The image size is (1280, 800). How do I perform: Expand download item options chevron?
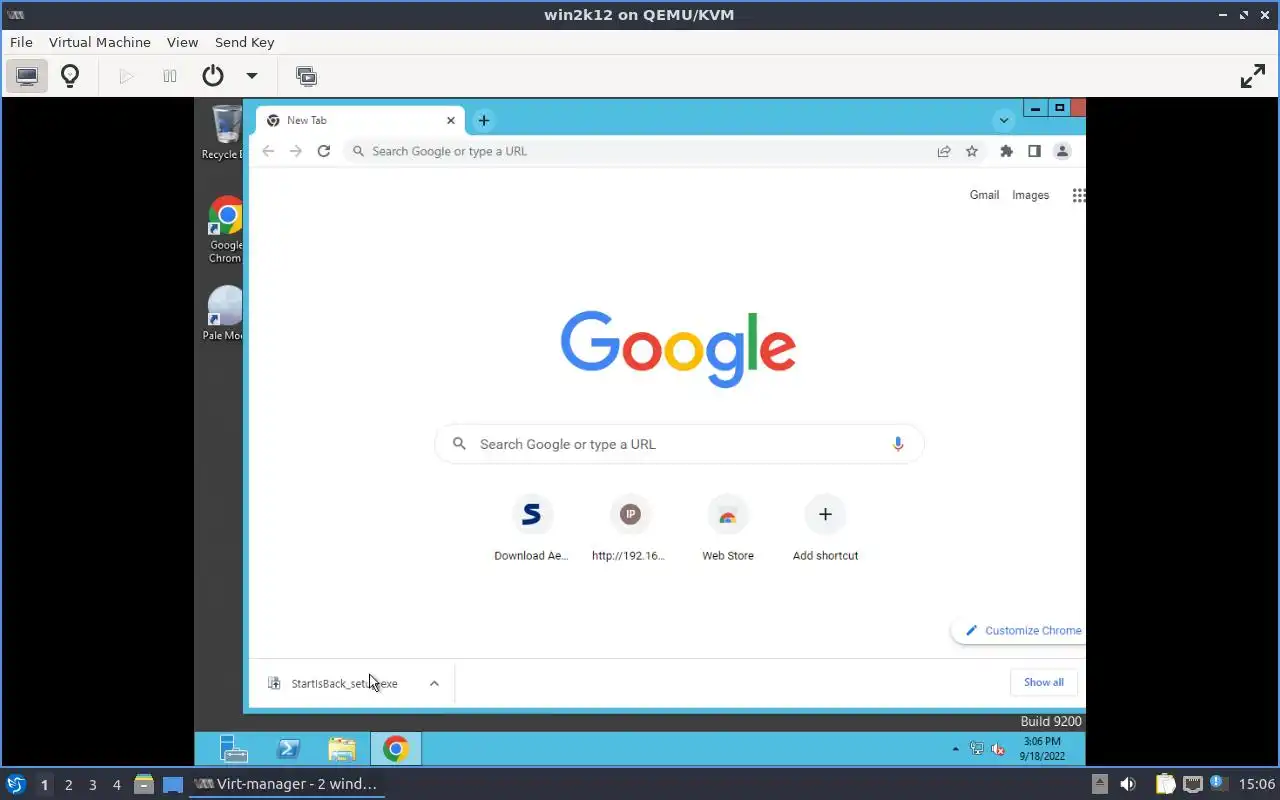(x=434, y=683)
